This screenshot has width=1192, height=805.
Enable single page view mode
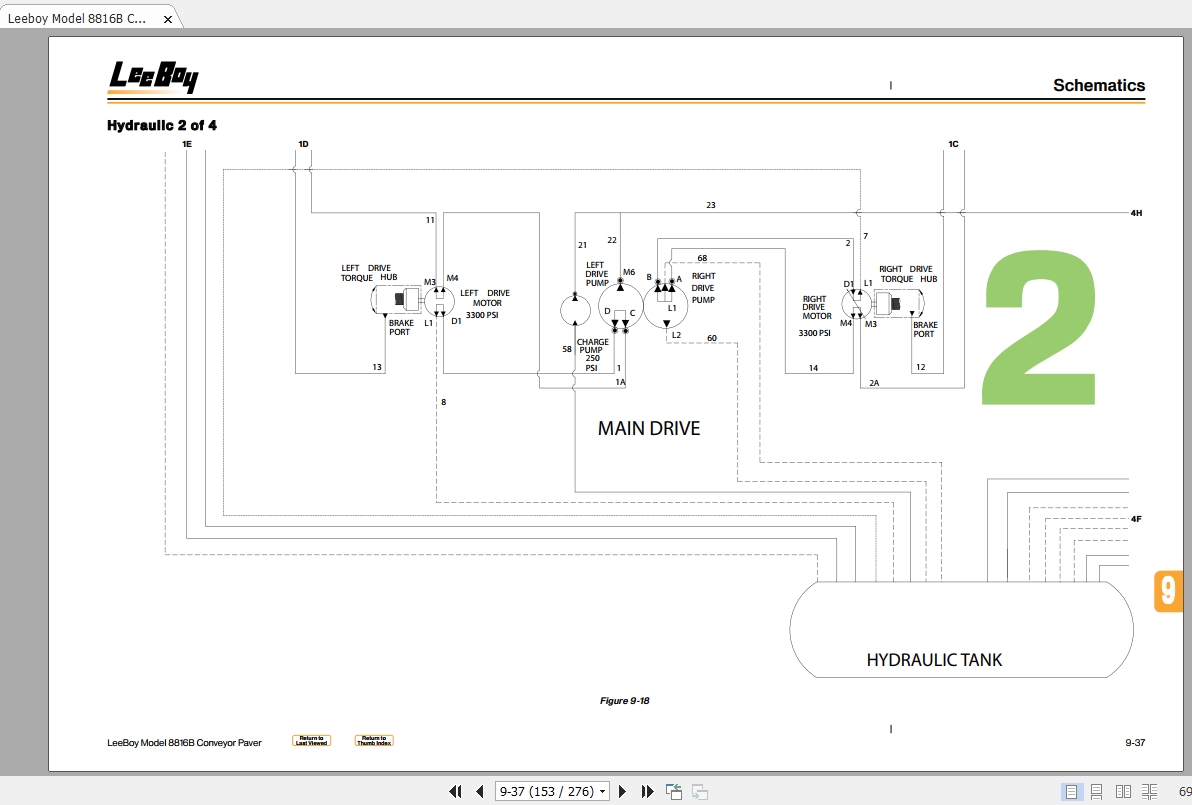pos(1071,791)
